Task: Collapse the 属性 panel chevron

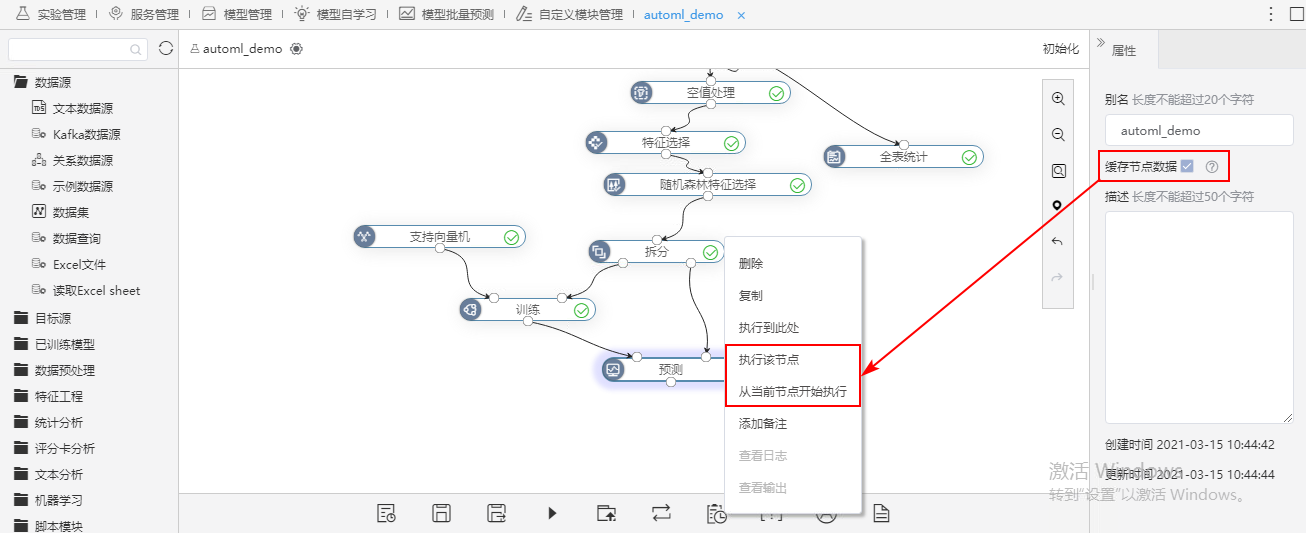Action: 1101,43
